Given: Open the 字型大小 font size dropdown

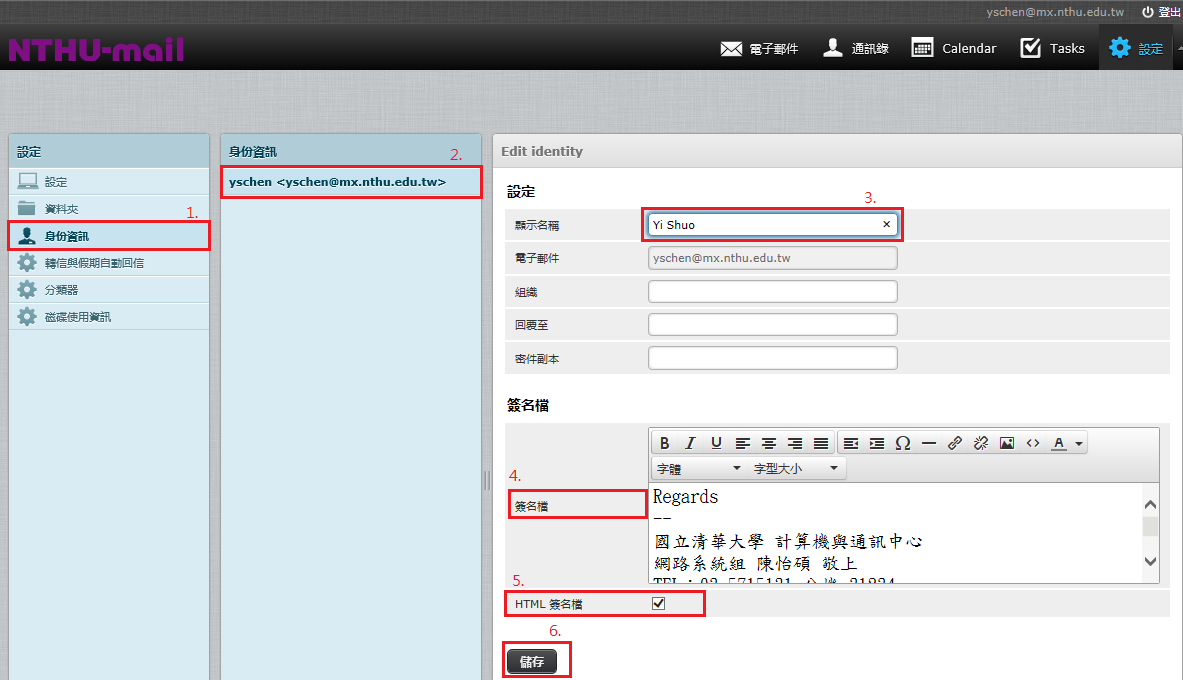Looking at the screenshot, I should point(795,468).
